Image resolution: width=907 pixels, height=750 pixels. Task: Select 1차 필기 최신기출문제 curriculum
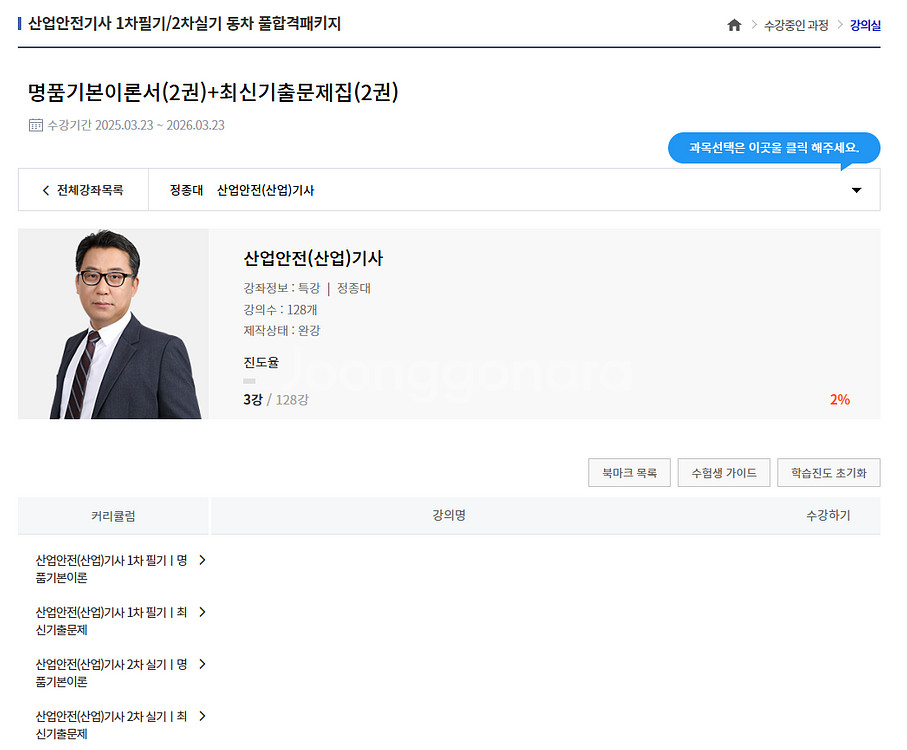click(111, 620)
